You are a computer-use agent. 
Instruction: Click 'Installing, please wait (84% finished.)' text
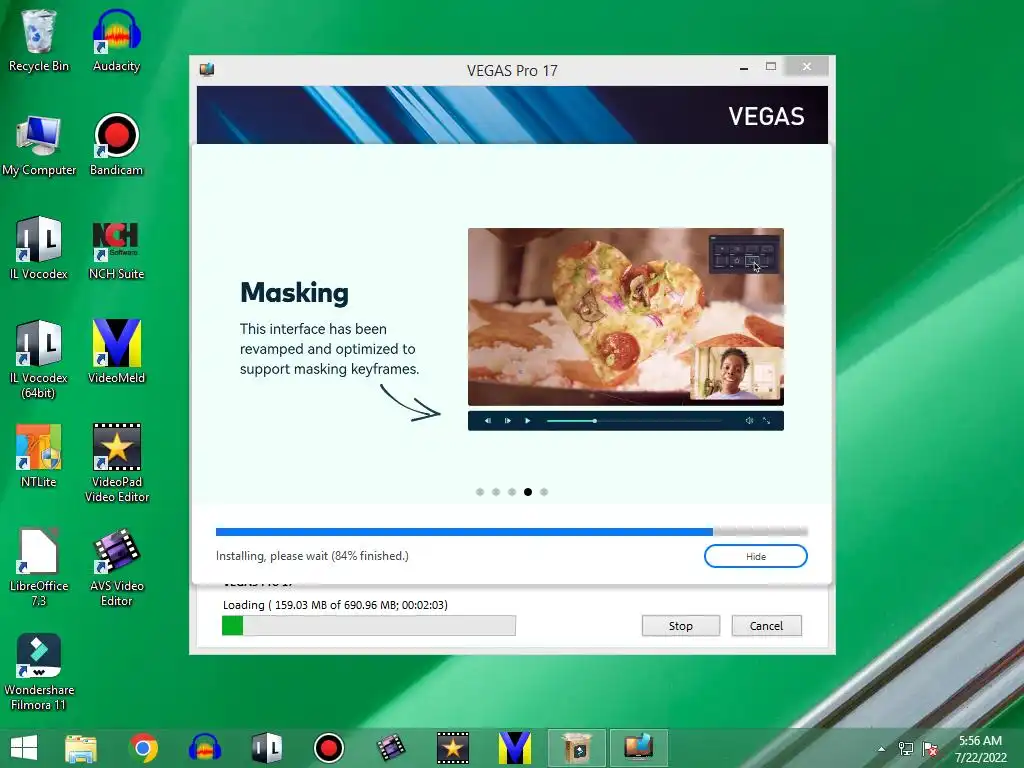[312, 556]
